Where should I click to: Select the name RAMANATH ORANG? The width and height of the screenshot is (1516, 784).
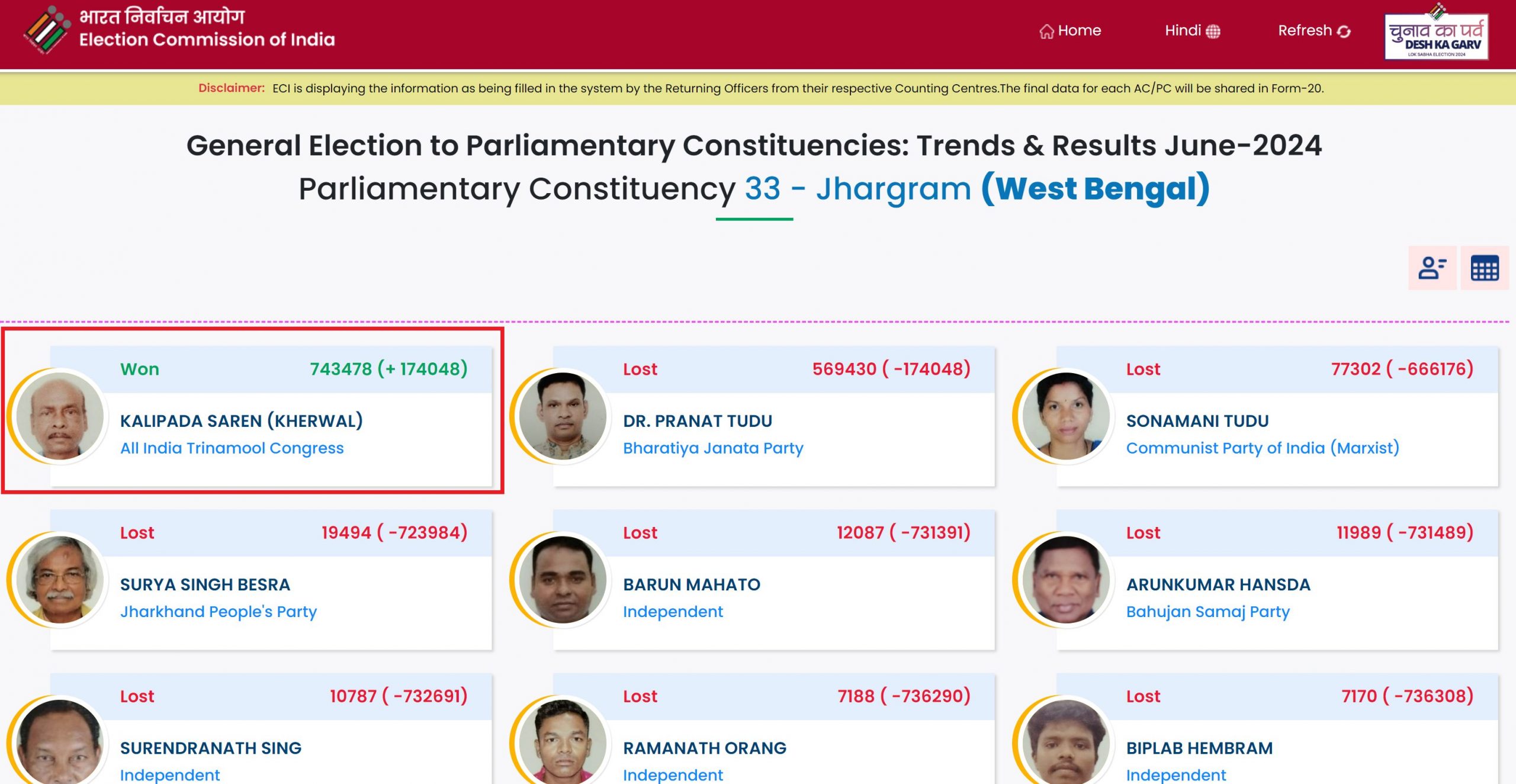(705, 748)
